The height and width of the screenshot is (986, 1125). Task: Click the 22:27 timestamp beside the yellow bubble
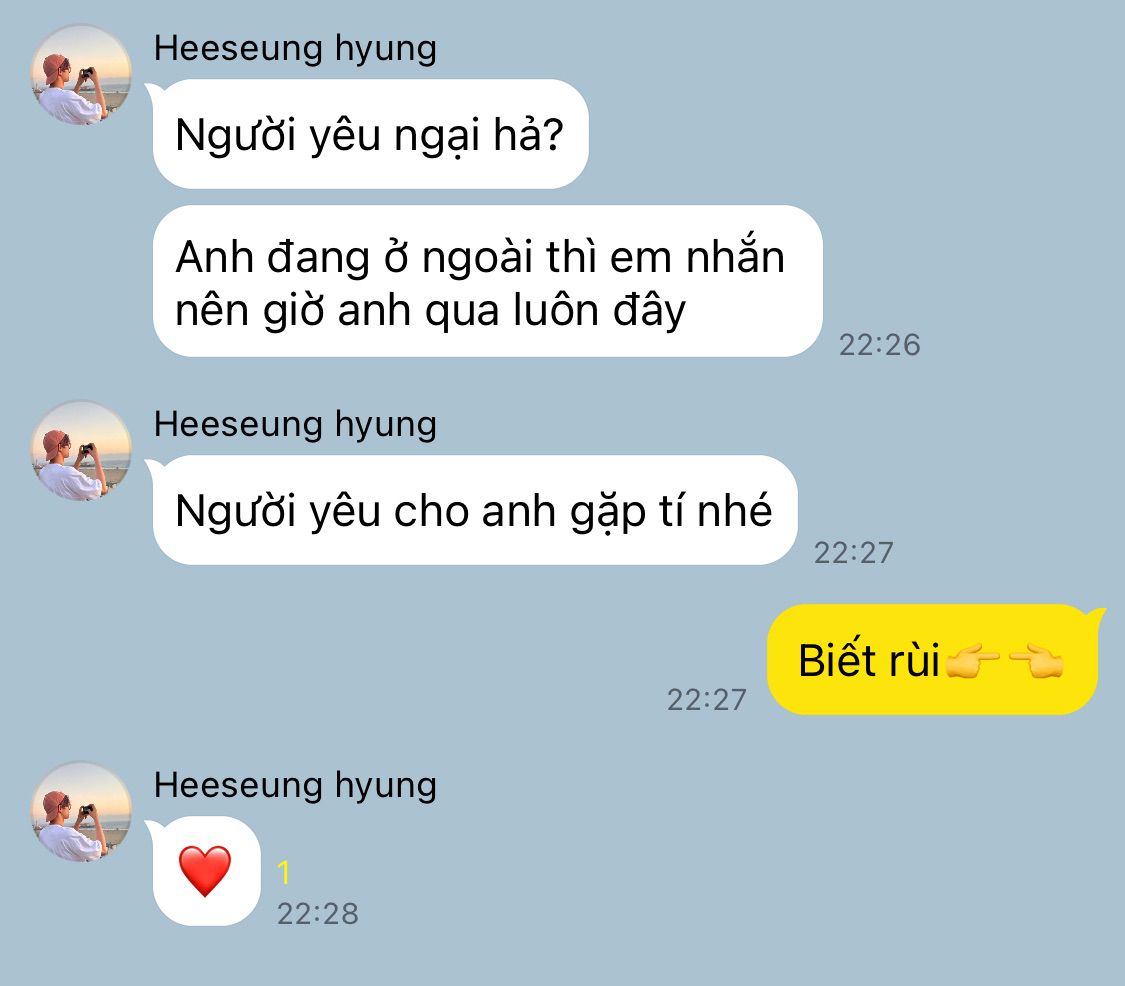(x=707, y=700)
